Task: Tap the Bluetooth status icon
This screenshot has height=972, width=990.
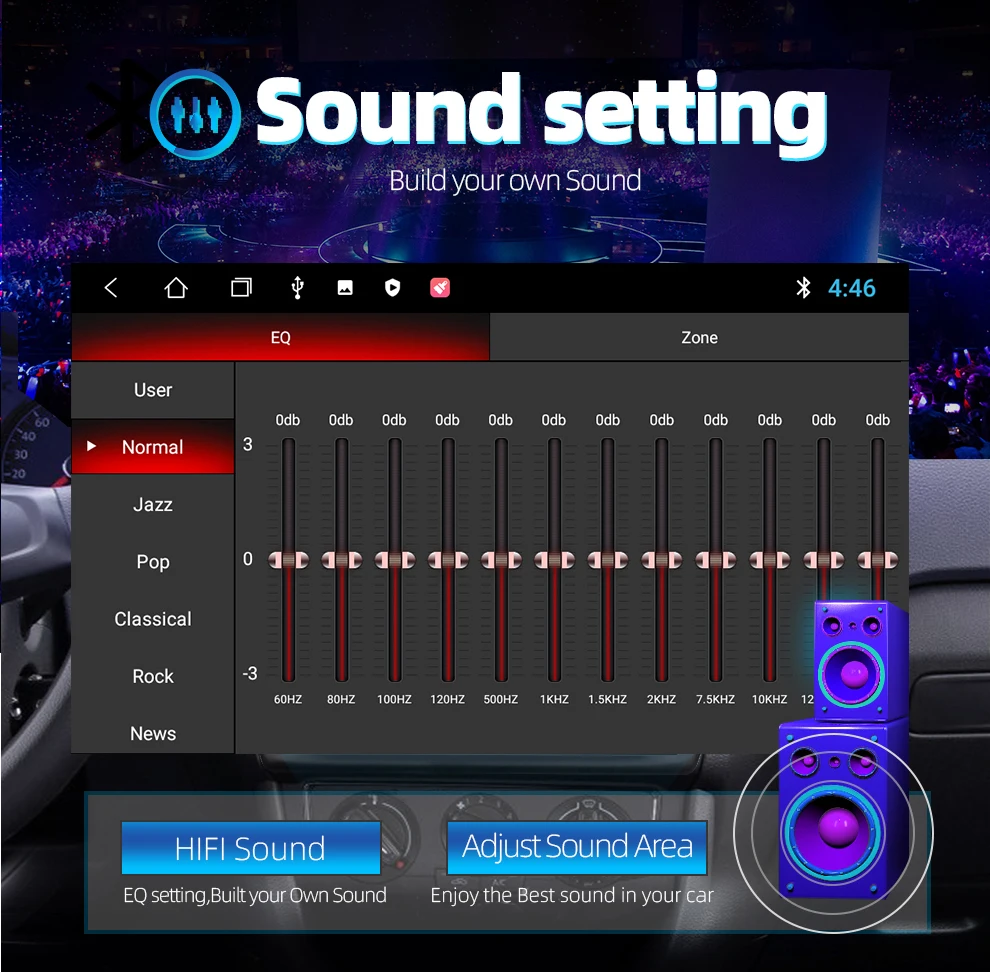Action: [x=803, y=288]
